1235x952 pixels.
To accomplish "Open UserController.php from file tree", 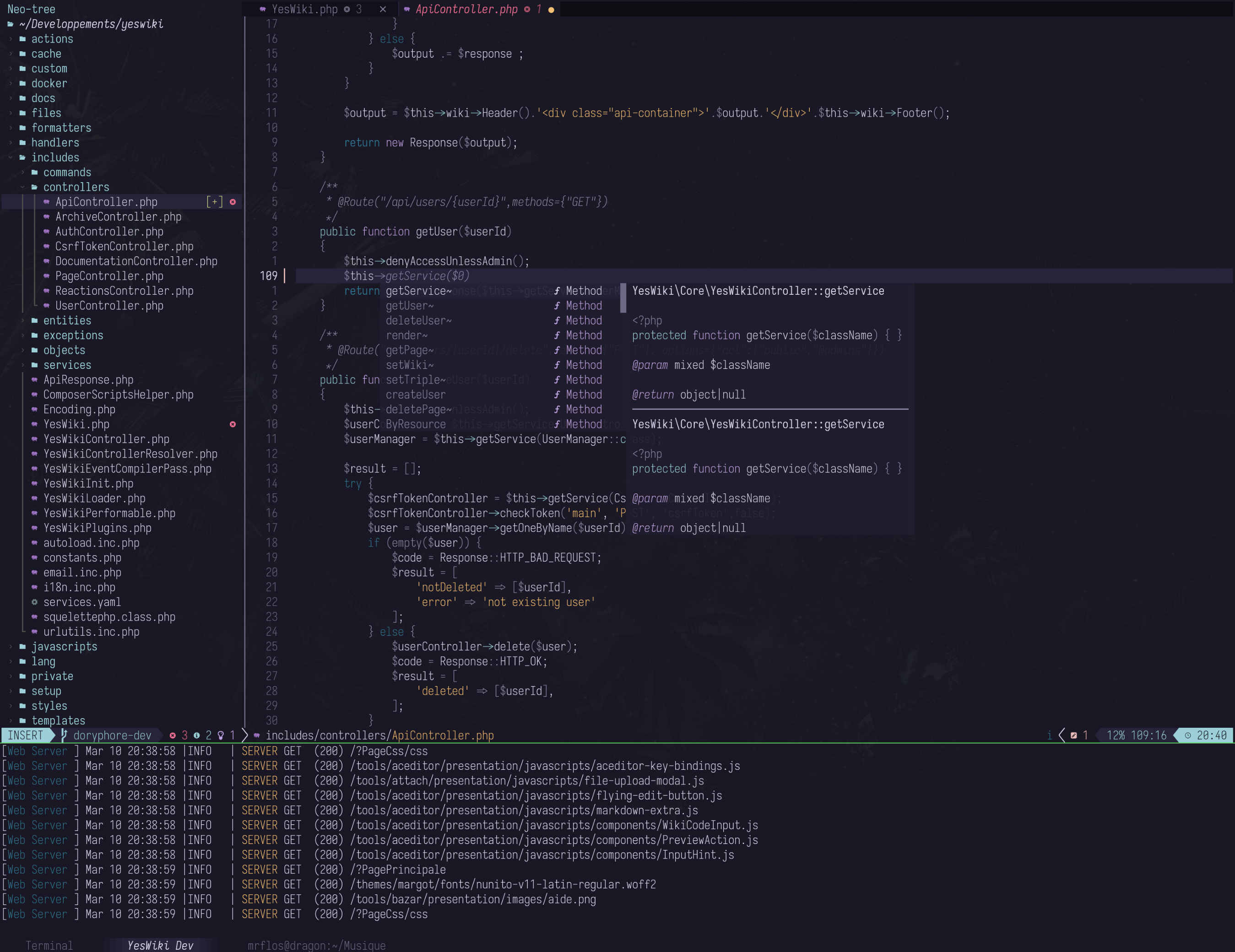I will tap(109, 306).
